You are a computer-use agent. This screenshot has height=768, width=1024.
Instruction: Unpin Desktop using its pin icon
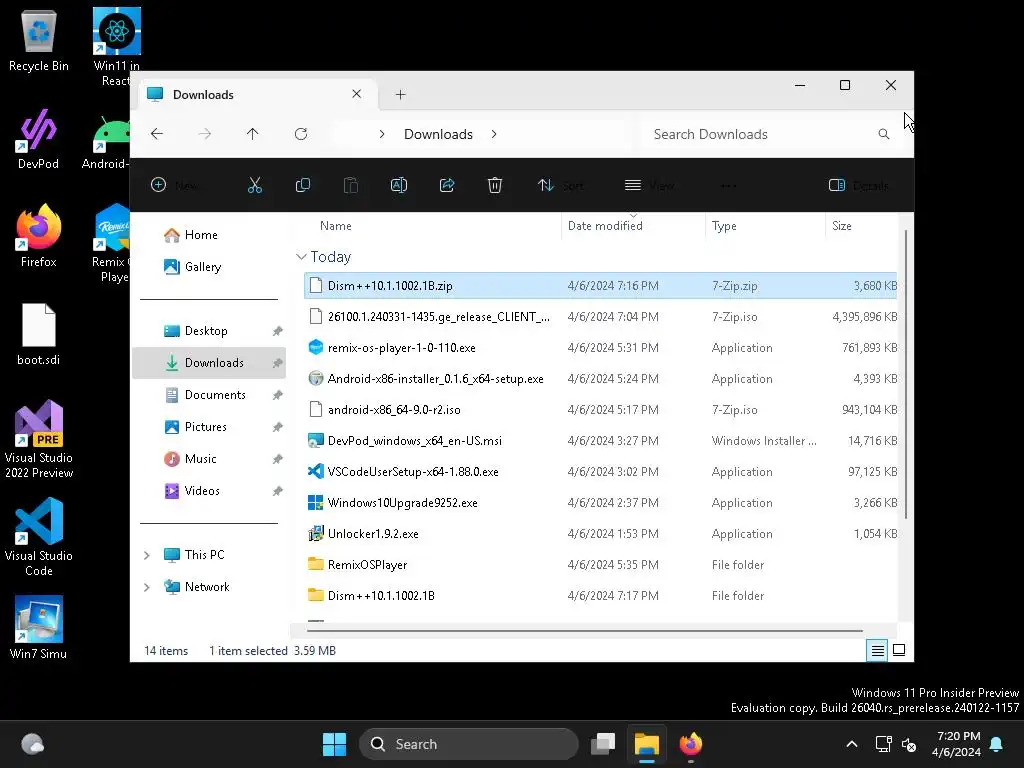278,331
